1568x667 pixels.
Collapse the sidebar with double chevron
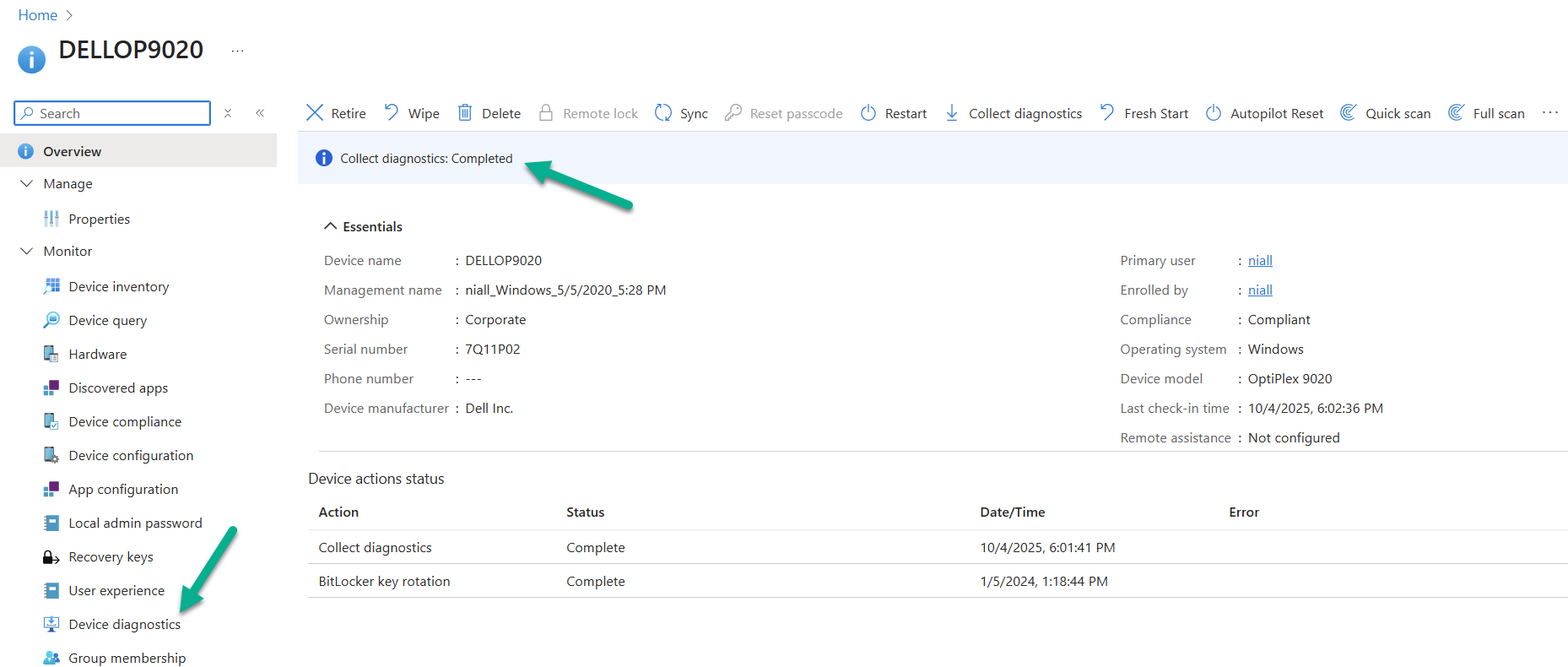260,113
